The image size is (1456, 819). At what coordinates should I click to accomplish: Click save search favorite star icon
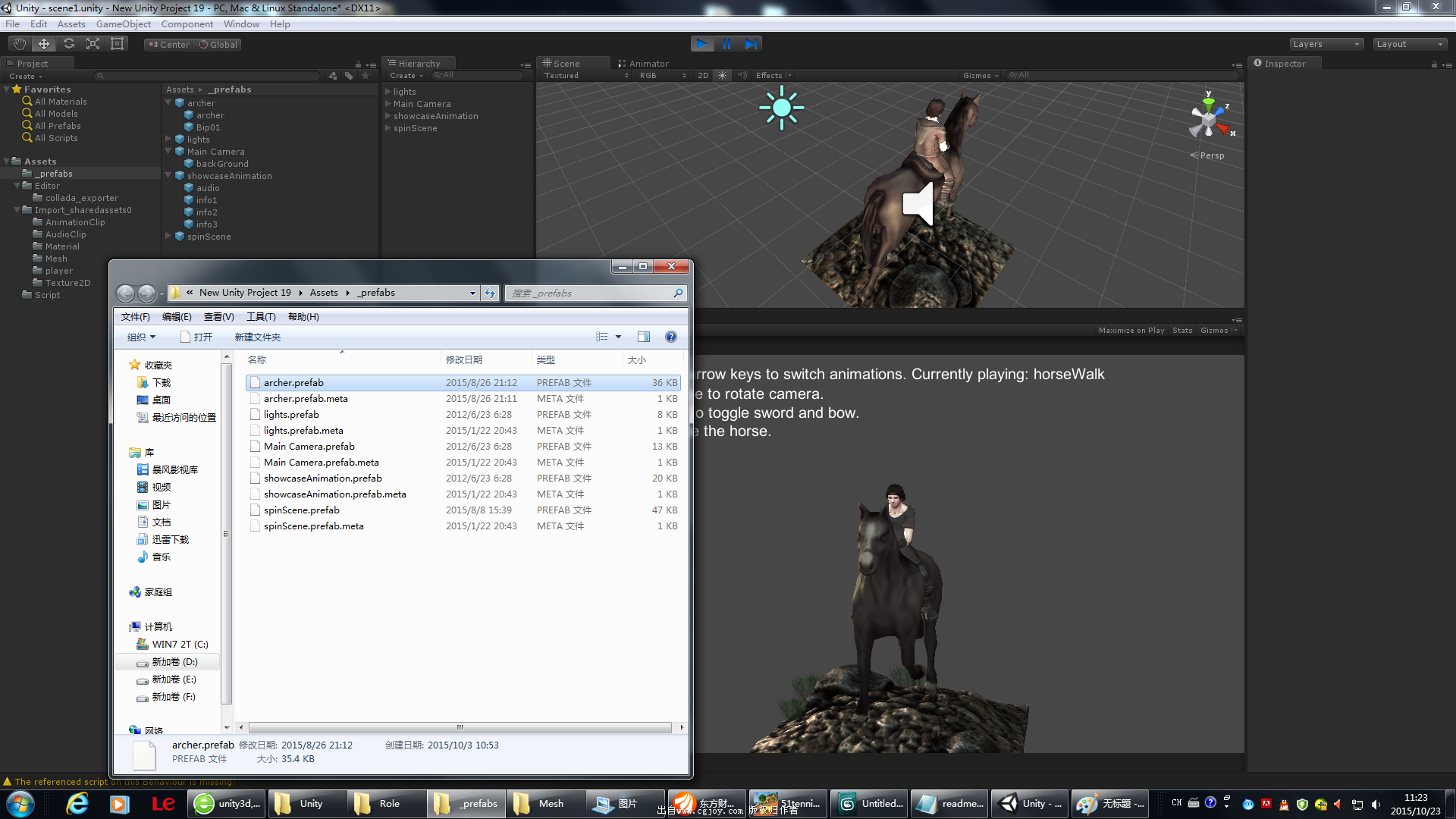(x=366, y=76)
